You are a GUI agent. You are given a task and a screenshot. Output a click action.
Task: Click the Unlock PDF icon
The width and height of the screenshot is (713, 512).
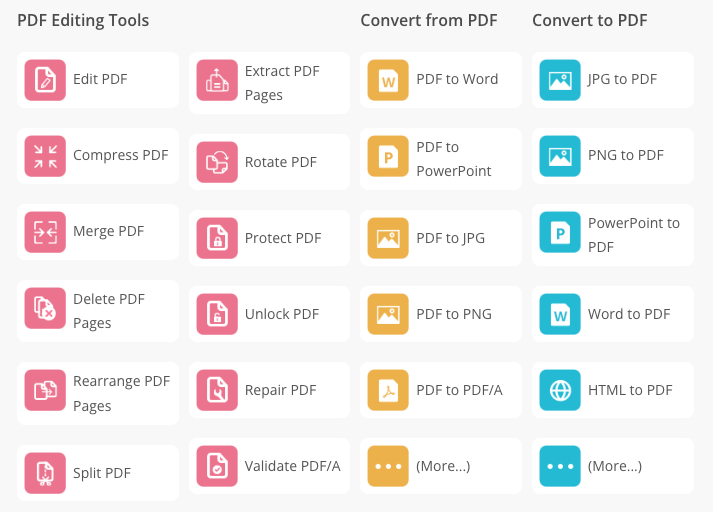coord(217,314)
